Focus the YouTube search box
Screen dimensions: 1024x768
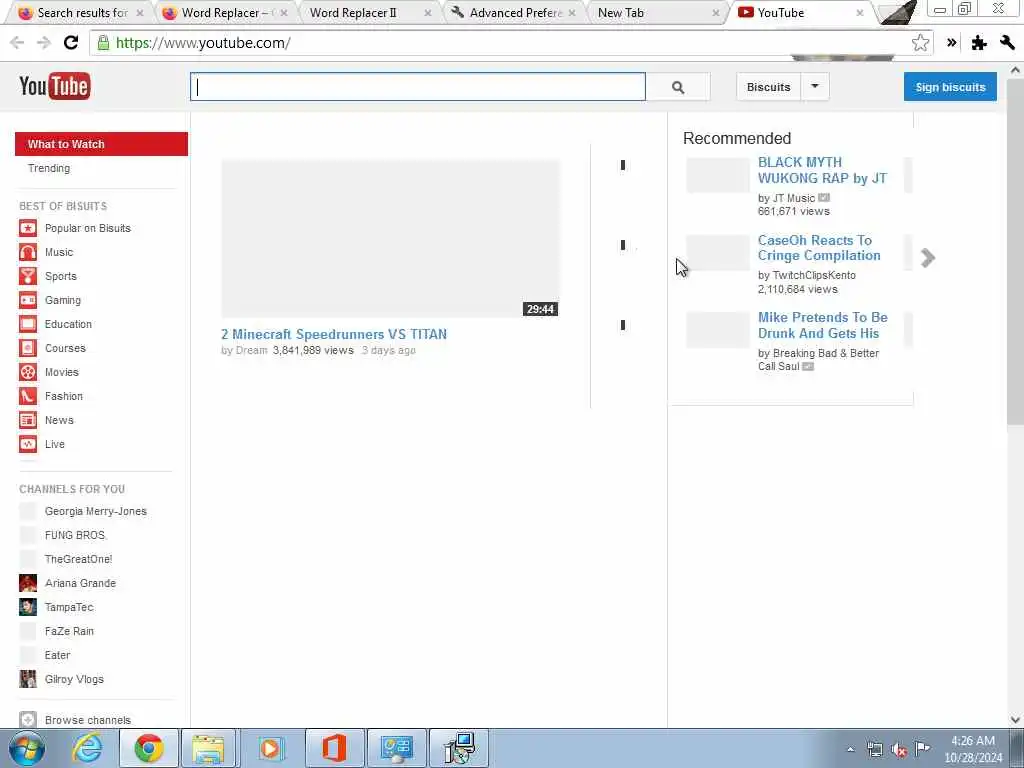(418, 87)
